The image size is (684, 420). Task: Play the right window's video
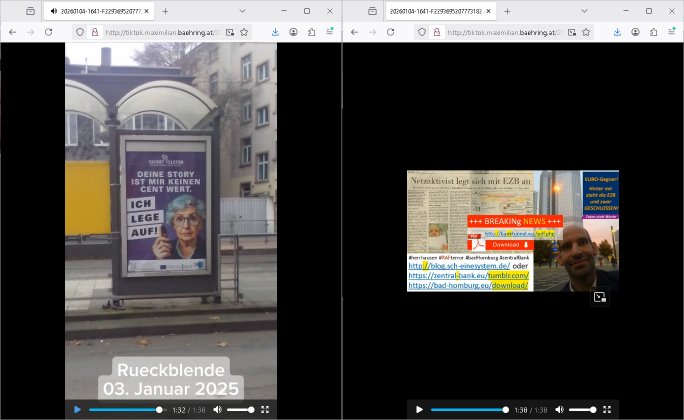pyautogui.click(x=419, y=409)
